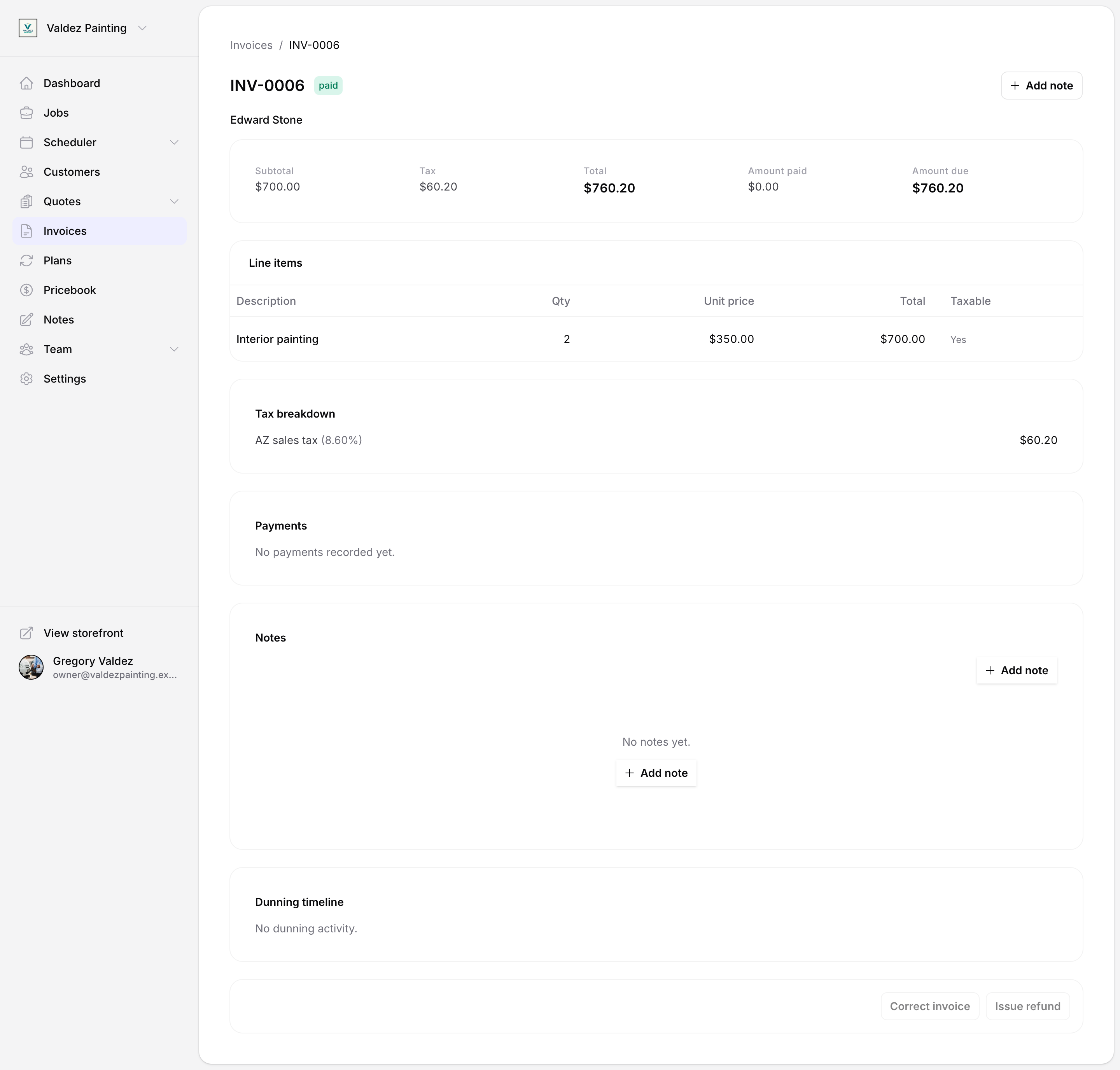Click the customer name Edward Stone

[x=266, y=120]
